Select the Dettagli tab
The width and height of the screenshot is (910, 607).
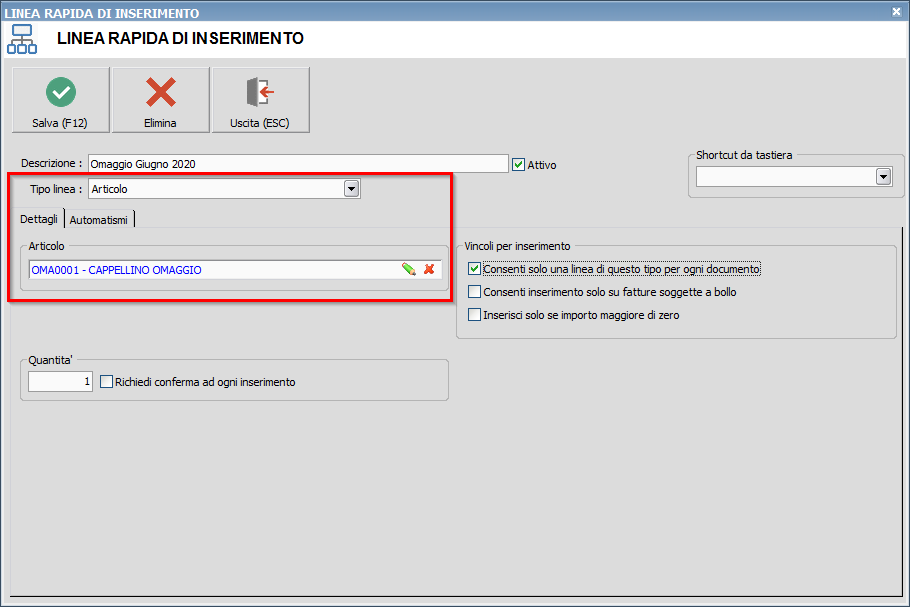(39, 219)
